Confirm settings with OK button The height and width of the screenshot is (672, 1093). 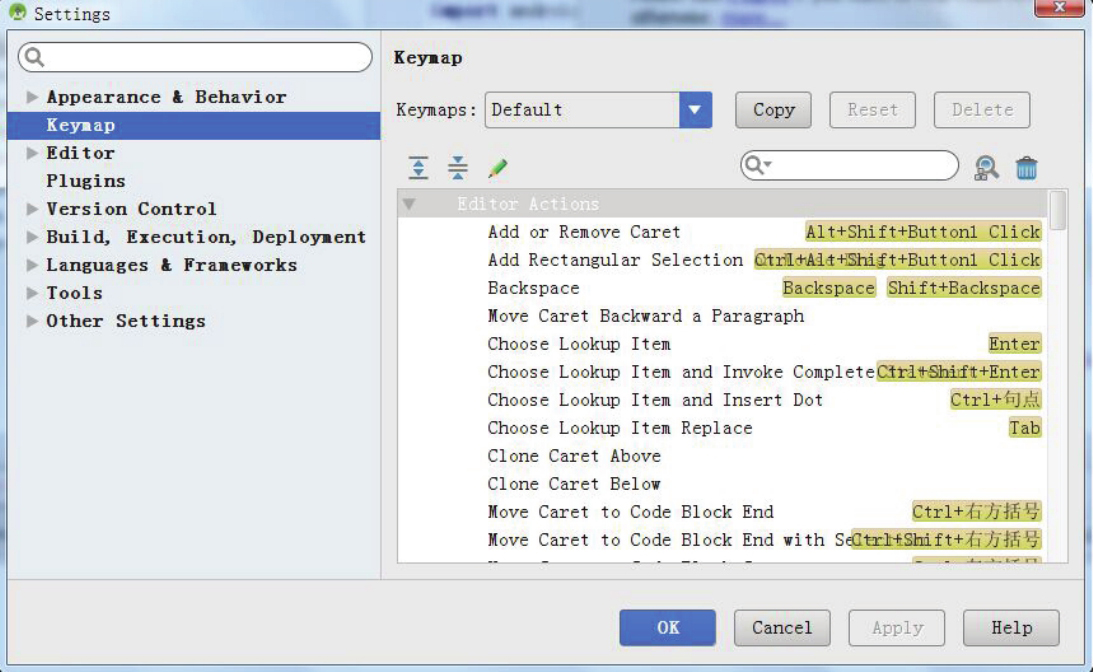[667, 627]
